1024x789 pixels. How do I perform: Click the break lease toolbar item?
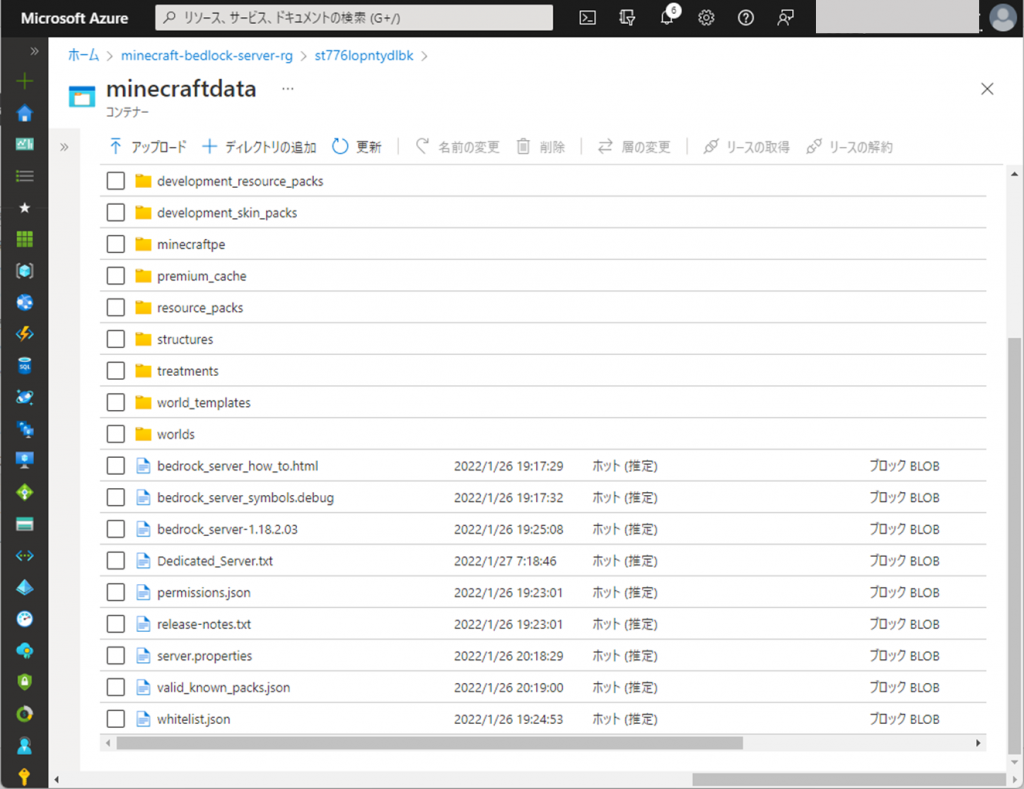[x=850, y=146]
